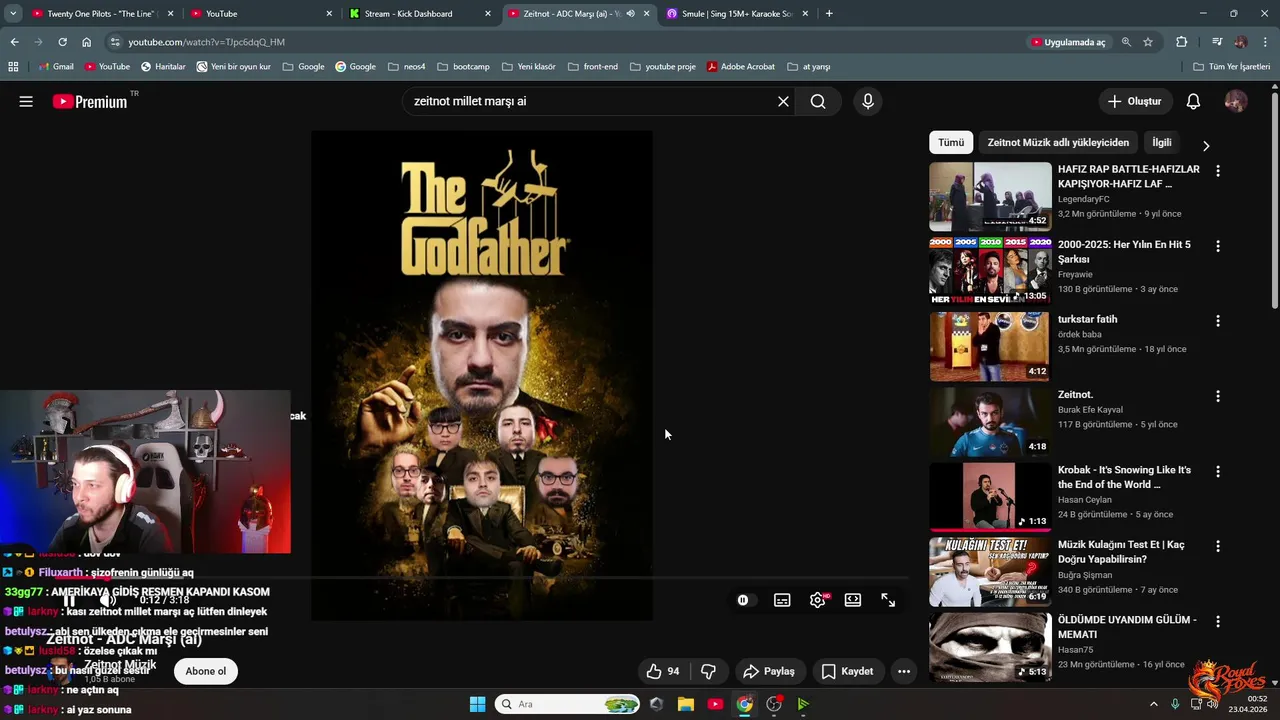Open the youtube proje bookmark folder

tap(663, 67)
